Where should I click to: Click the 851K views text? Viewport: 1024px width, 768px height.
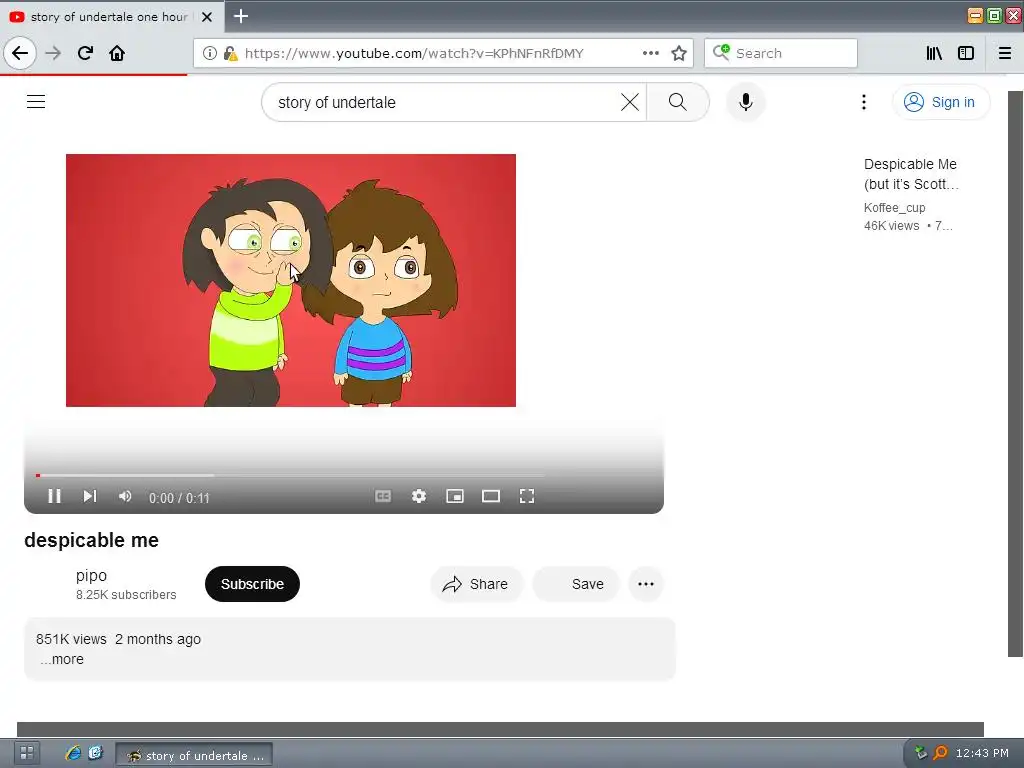coord(71,639)
